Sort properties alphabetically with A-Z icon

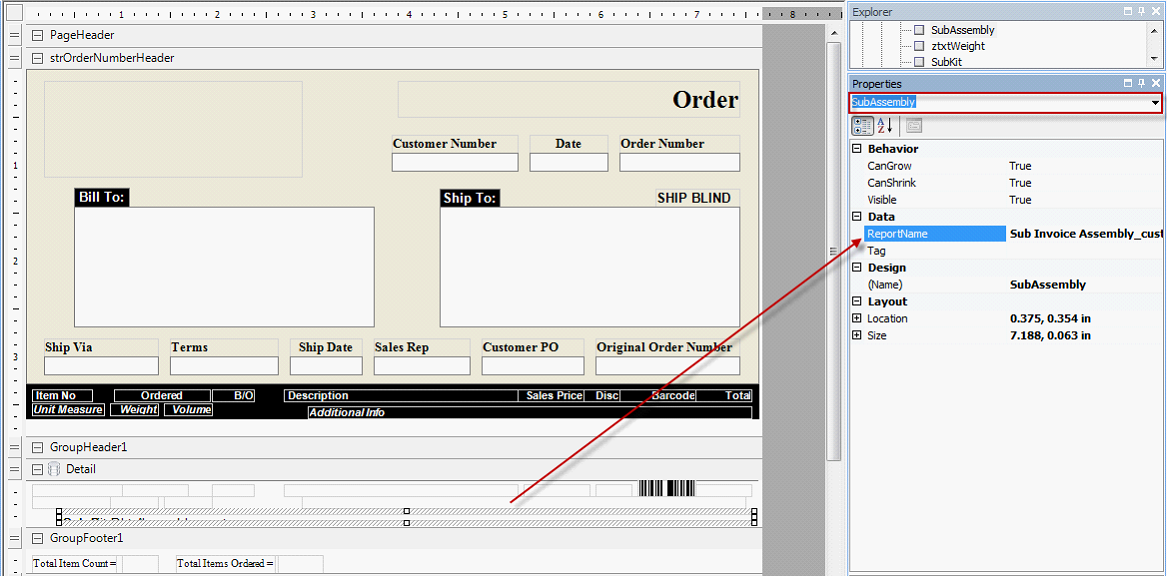[884, 124]
